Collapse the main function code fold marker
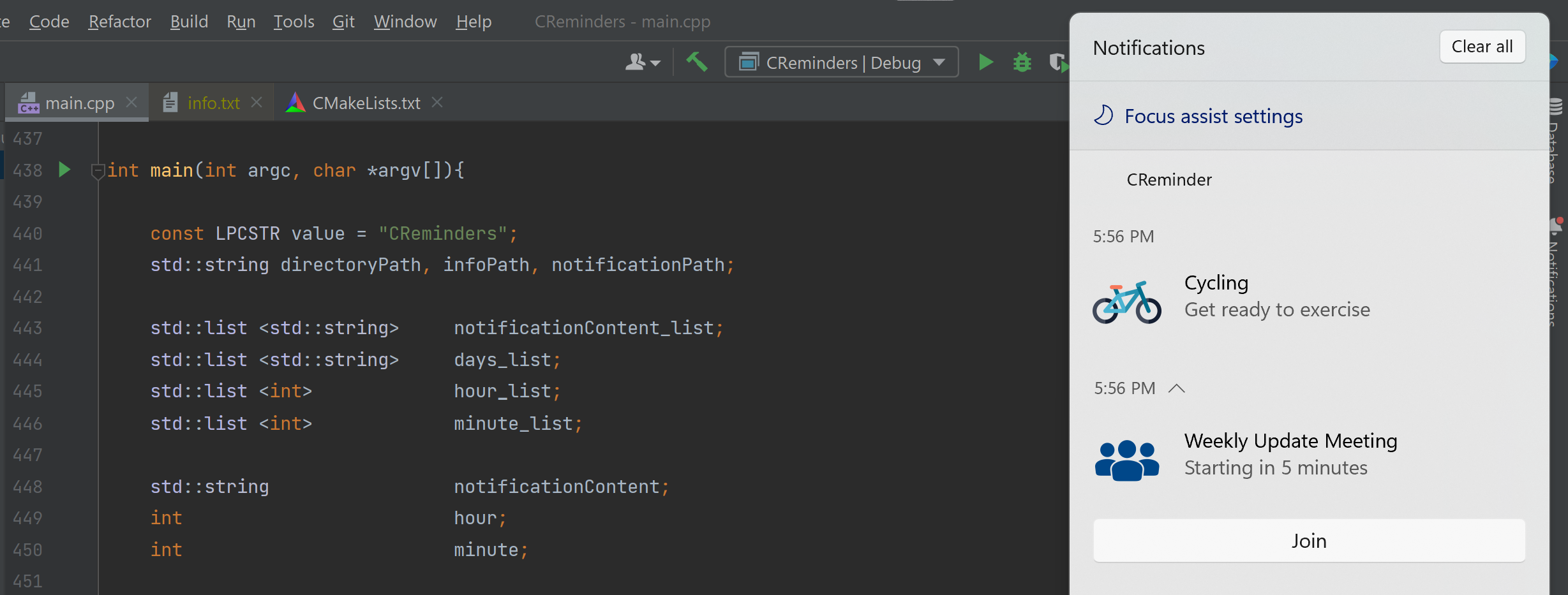 98,170
